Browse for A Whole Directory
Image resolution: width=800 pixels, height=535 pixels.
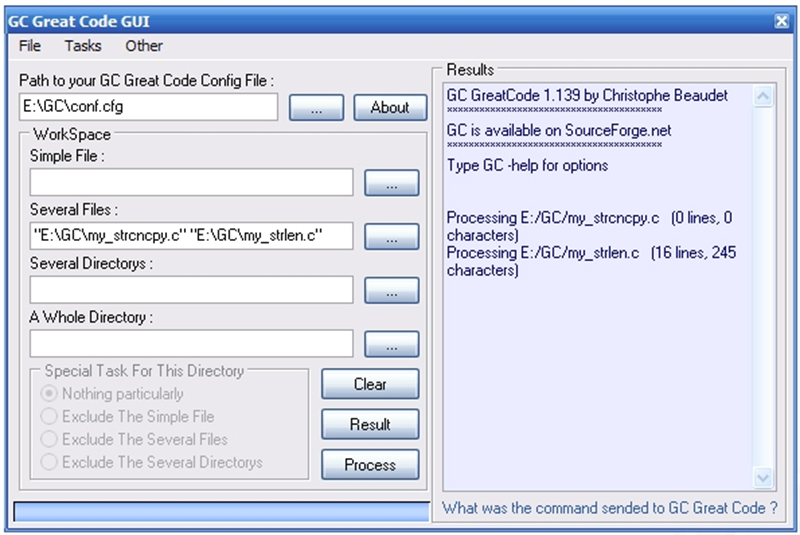[392, 344]
